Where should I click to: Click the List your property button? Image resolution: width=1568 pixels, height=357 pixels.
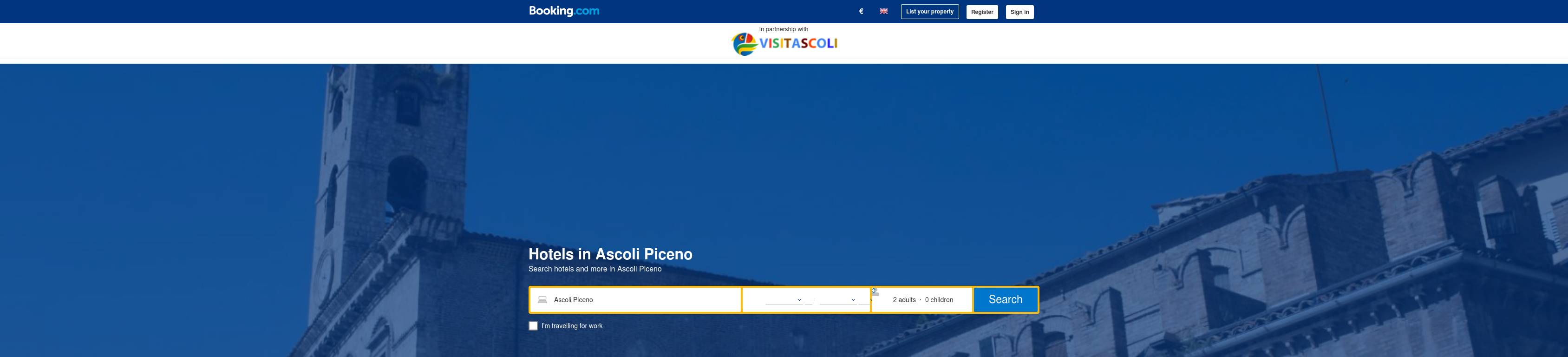pyautogui.click(x=929, y=12)
